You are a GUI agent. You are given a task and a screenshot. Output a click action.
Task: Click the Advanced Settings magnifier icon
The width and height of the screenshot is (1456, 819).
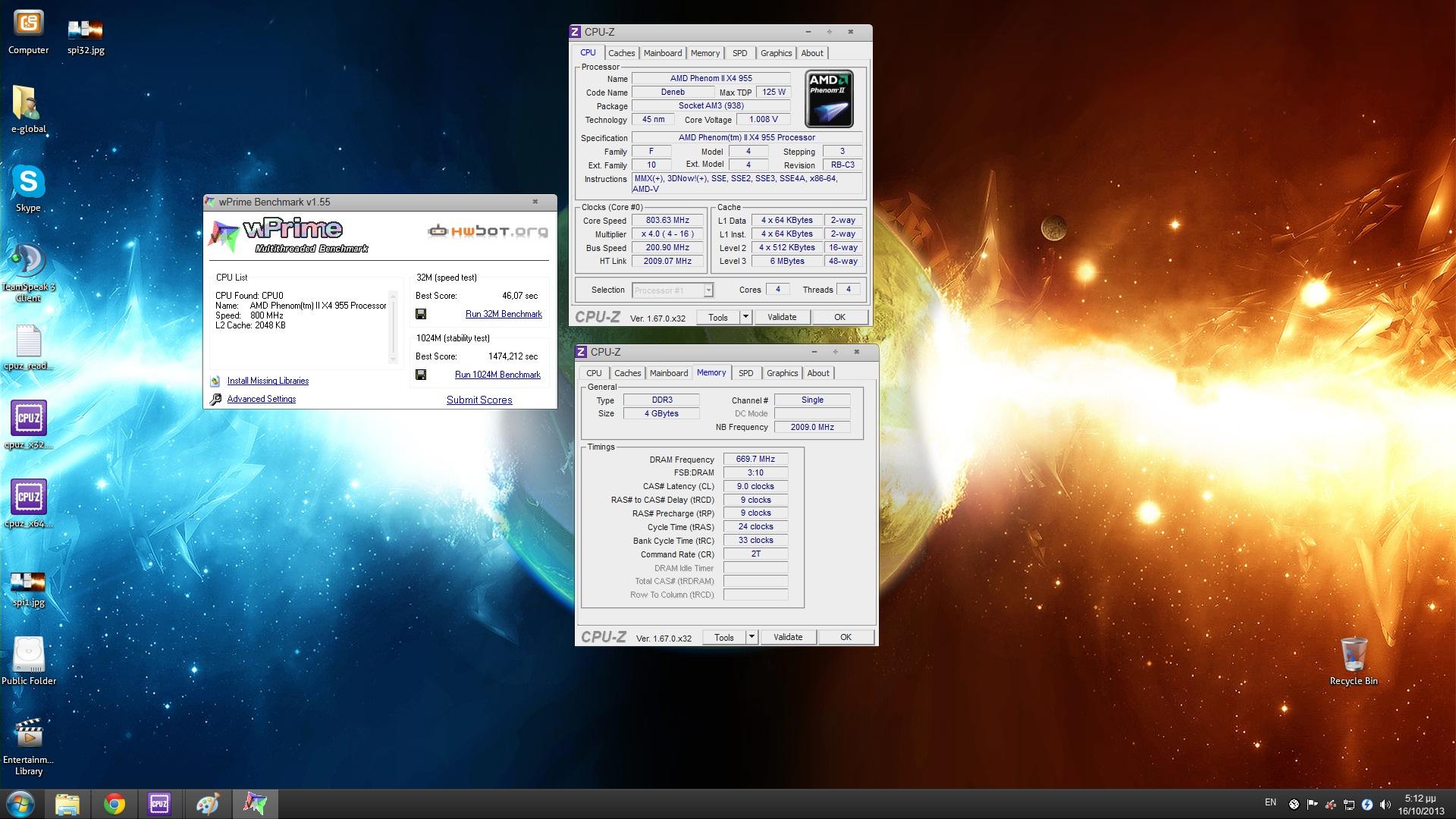(x=215, y=399)
